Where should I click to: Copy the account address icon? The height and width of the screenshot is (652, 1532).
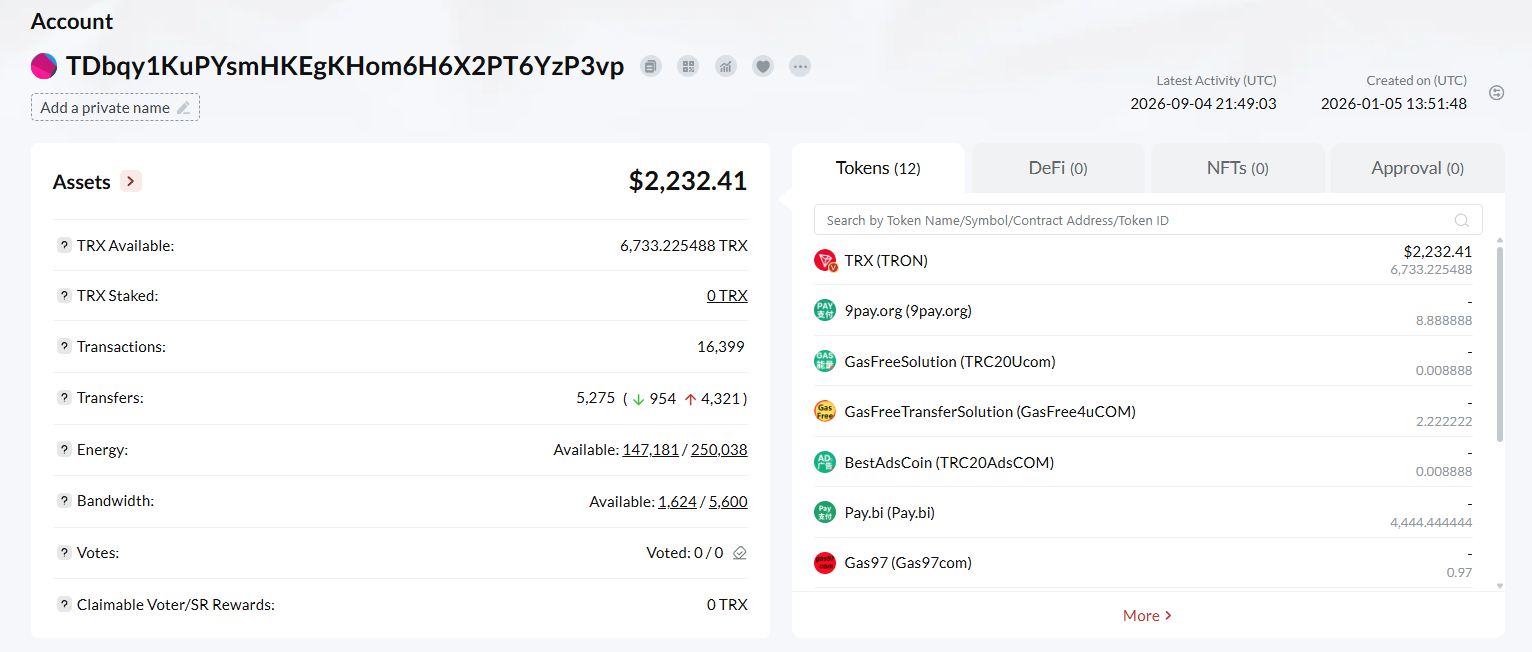coord(651,67)
